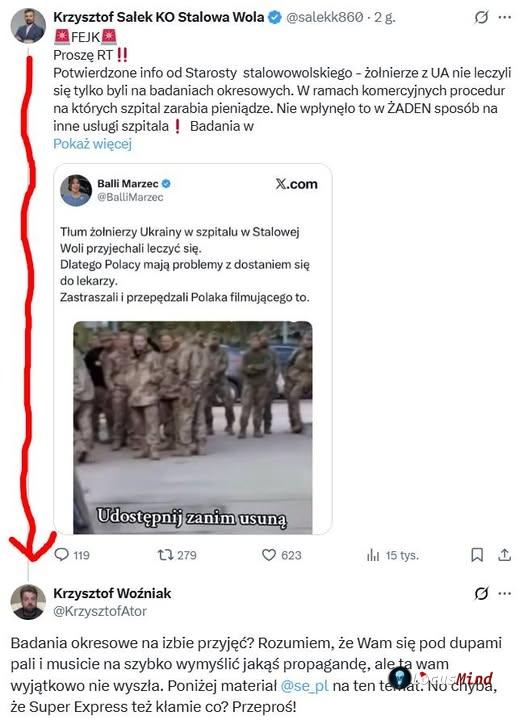
Task: Open more options on Krzysztof Woźniak's reply
Action: [x=505, y=593]
